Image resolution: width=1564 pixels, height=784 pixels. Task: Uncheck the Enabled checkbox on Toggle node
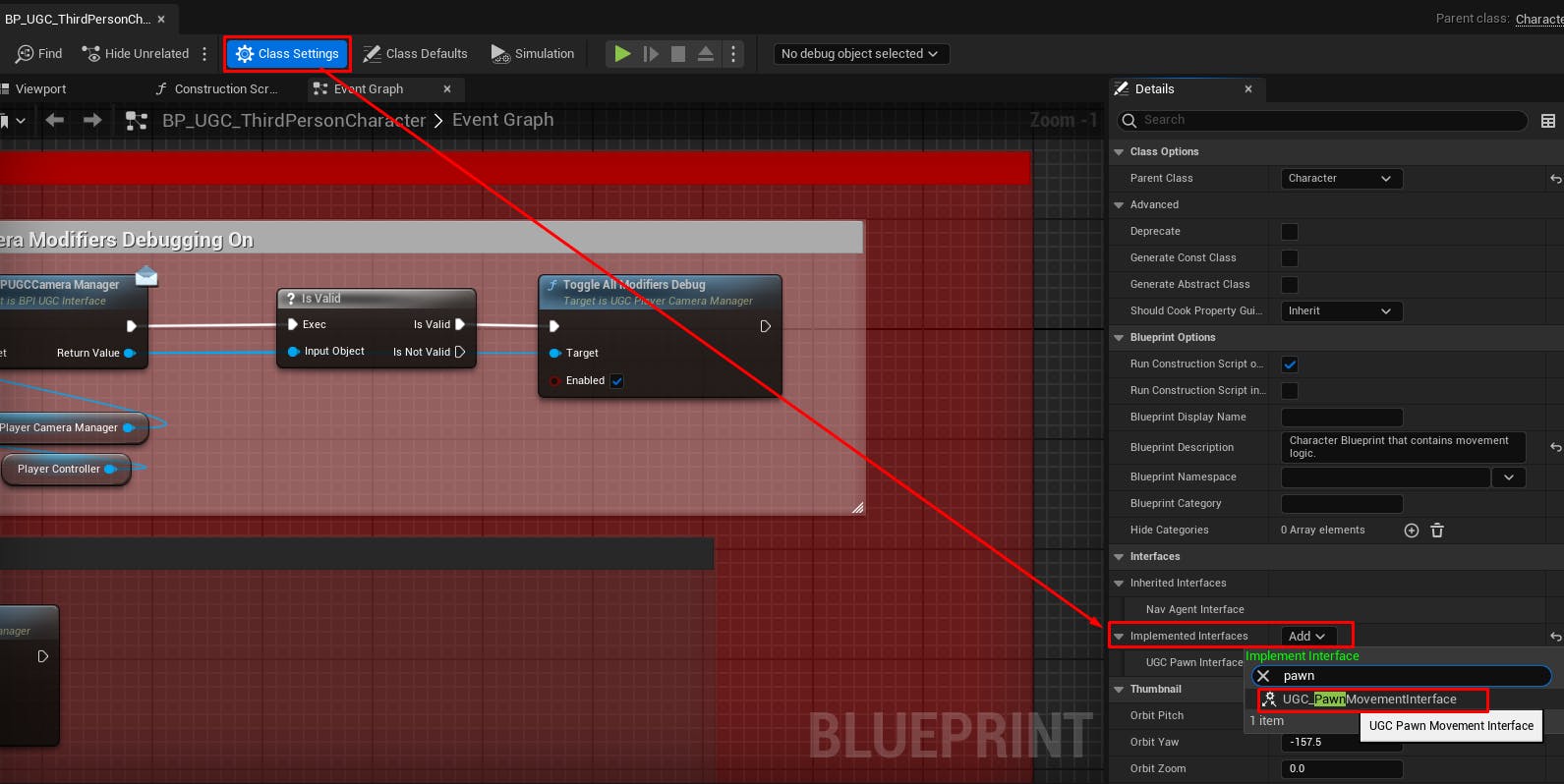(x=617, y=381)
